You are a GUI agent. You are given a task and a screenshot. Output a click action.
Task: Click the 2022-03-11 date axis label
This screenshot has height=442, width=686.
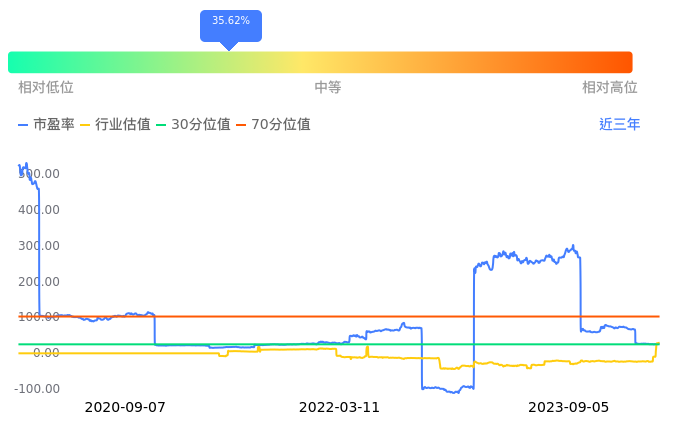tap(340, 408)
